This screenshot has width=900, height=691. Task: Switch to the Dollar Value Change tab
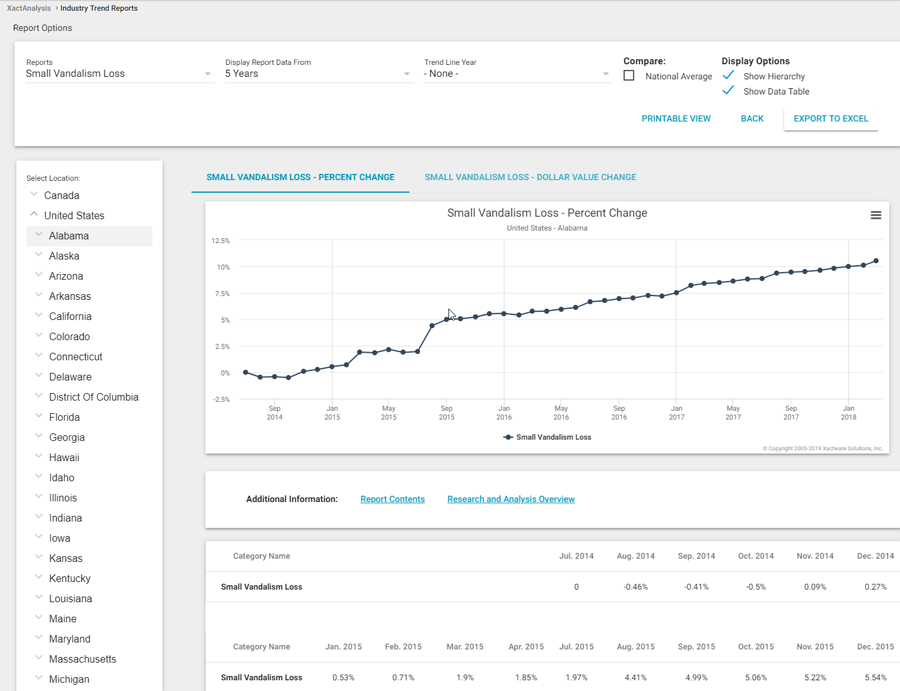pyautogui.click(x=530, y=177)
